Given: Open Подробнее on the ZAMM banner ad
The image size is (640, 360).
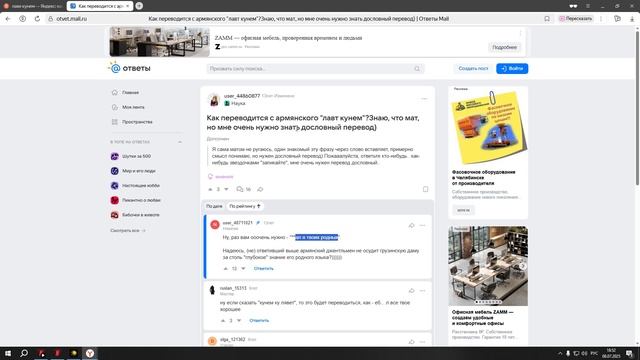Looking at the screenshot, I should [504, 47].
